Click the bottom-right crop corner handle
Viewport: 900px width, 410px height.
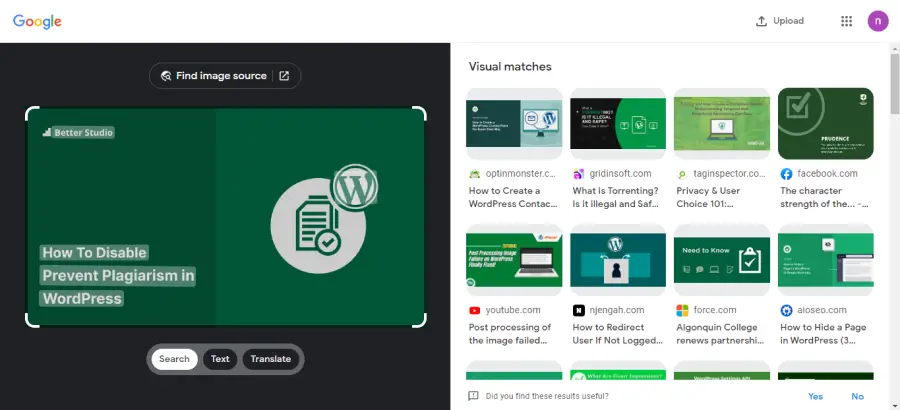click(420, 320)
